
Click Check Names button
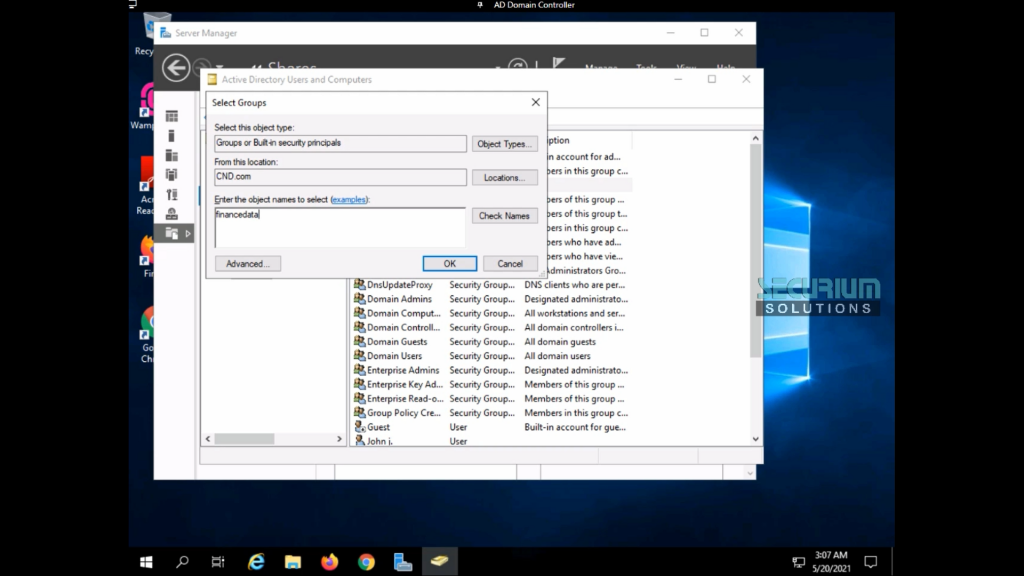click(x=504, y=216)
